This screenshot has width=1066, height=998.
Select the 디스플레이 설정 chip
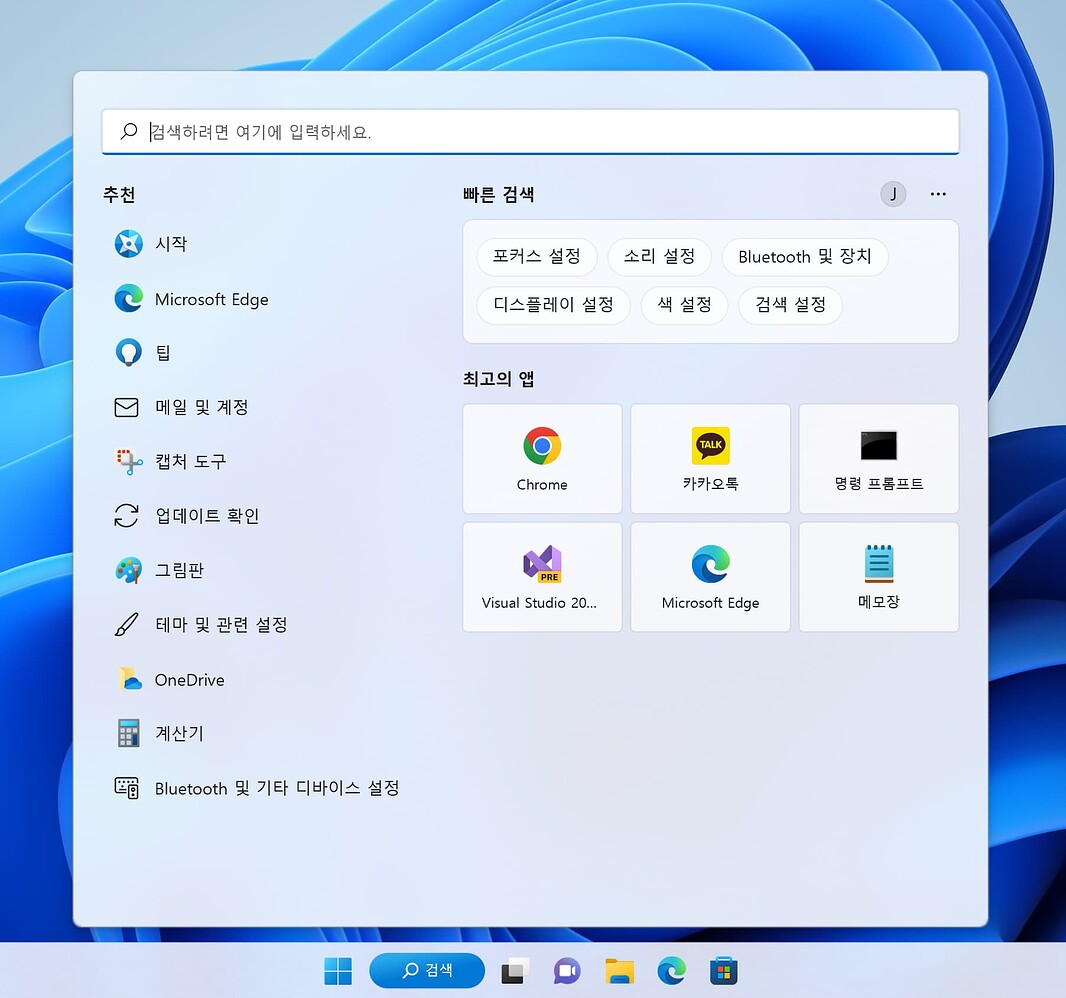coord(553,305)
